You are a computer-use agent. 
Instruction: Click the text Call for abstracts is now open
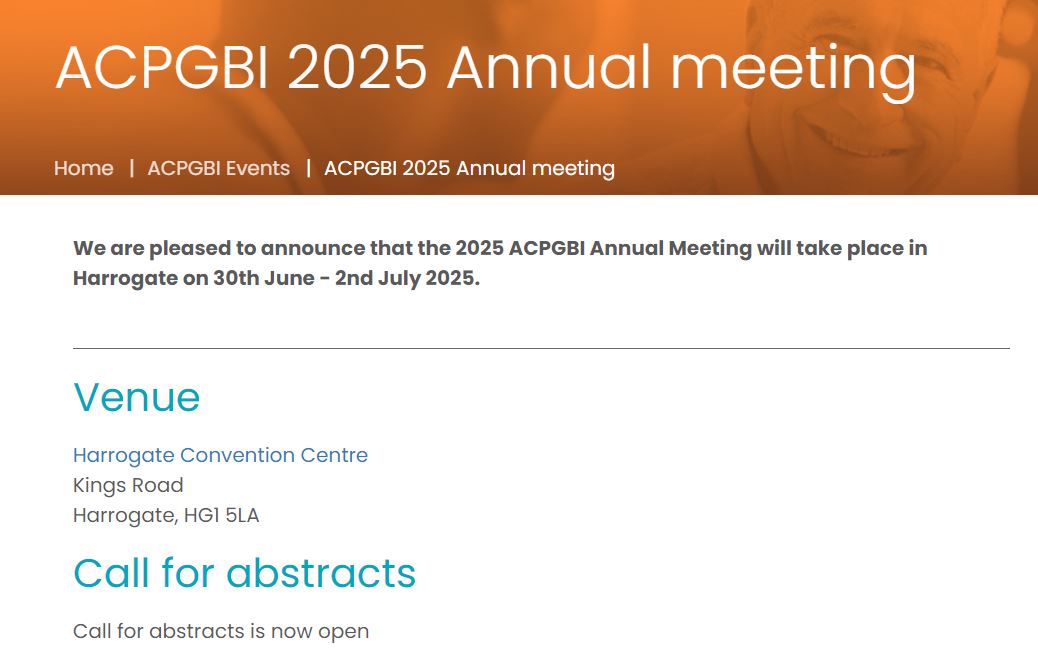(x=221, y=630)
